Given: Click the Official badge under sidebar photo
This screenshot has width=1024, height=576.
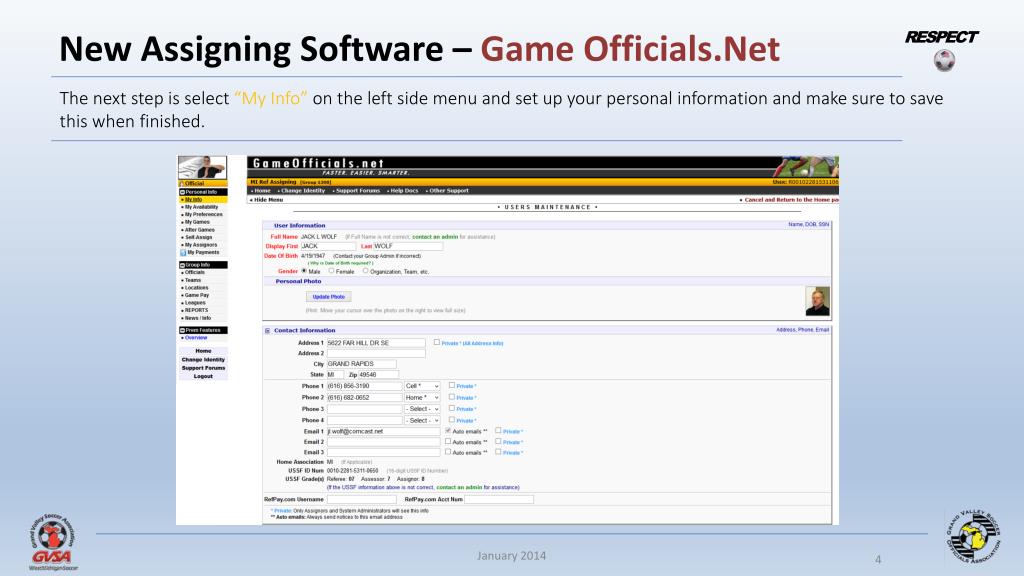Looking at the screenshot, I should (202, 184).
